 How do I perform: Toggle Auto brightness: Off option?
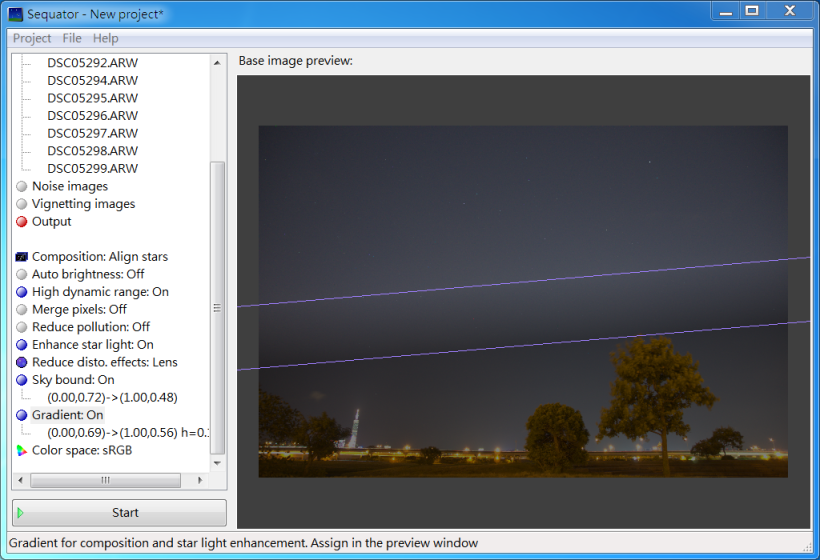click(x=88, y=275)
